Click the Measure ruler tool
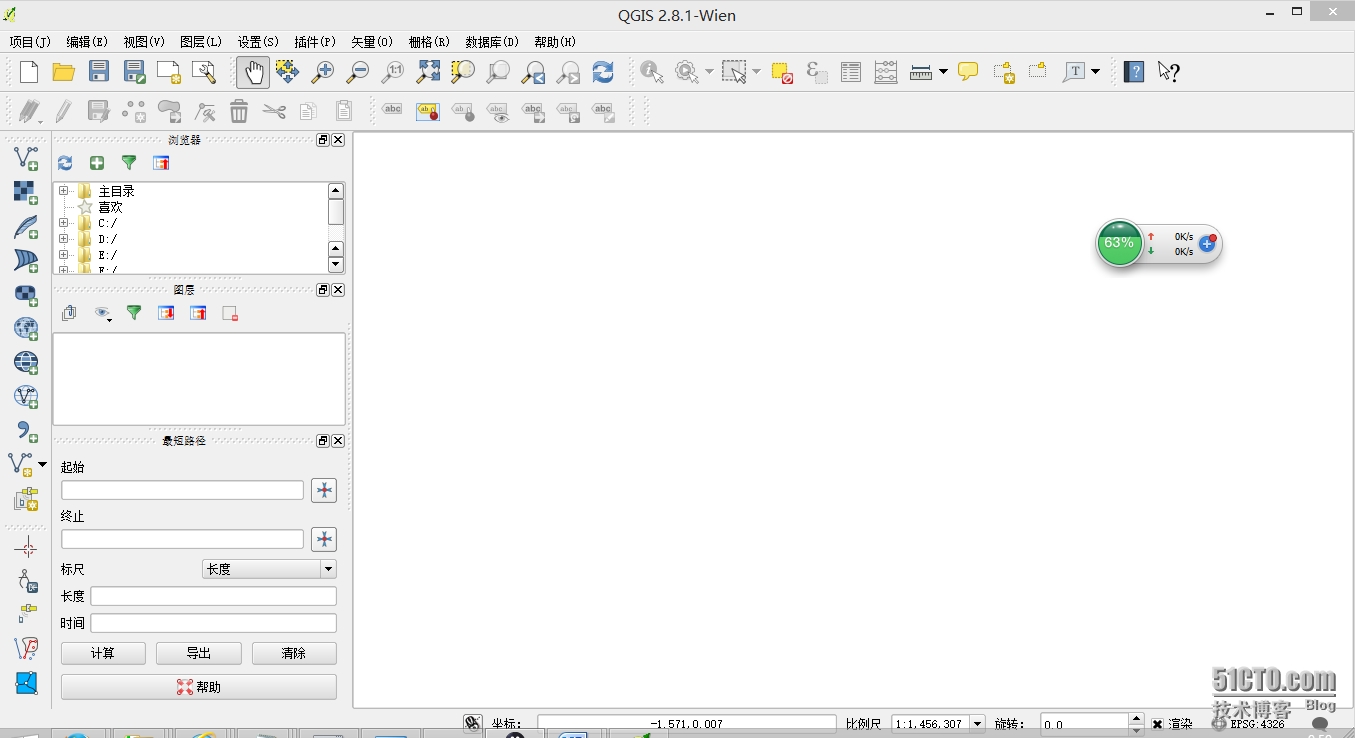This screenshot has width=1355, height=738. (921, 72)
